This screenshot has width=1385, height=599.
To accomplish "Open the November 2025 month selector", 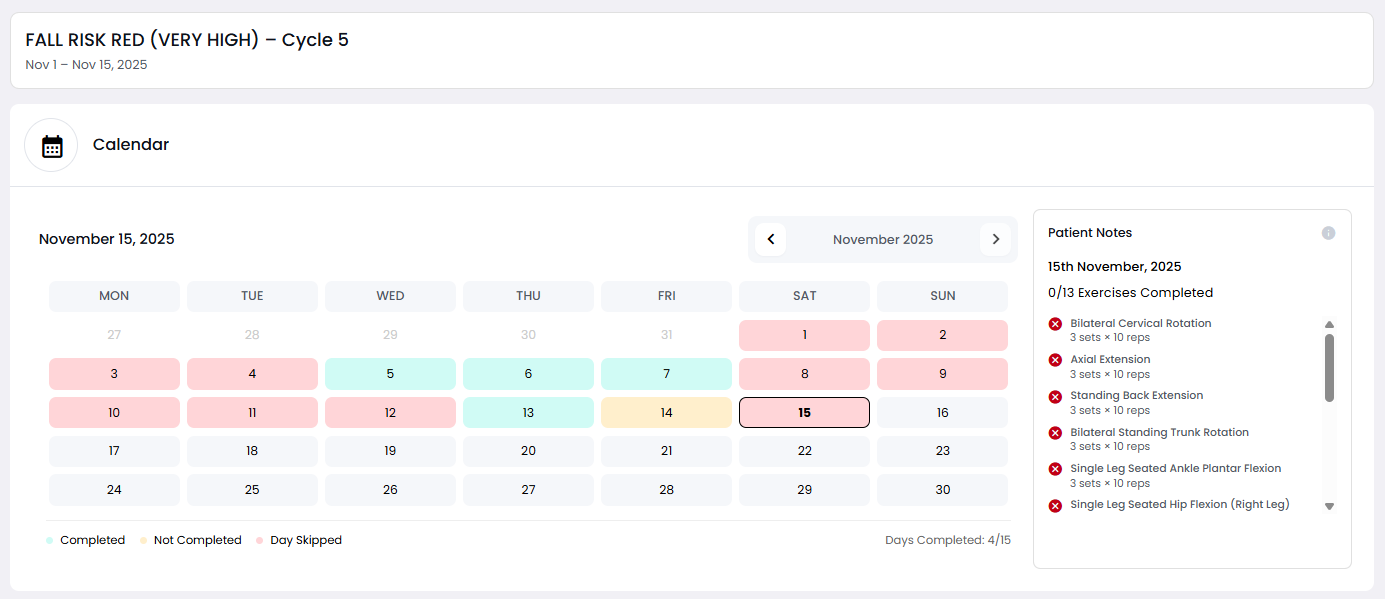I will point(883,239).
